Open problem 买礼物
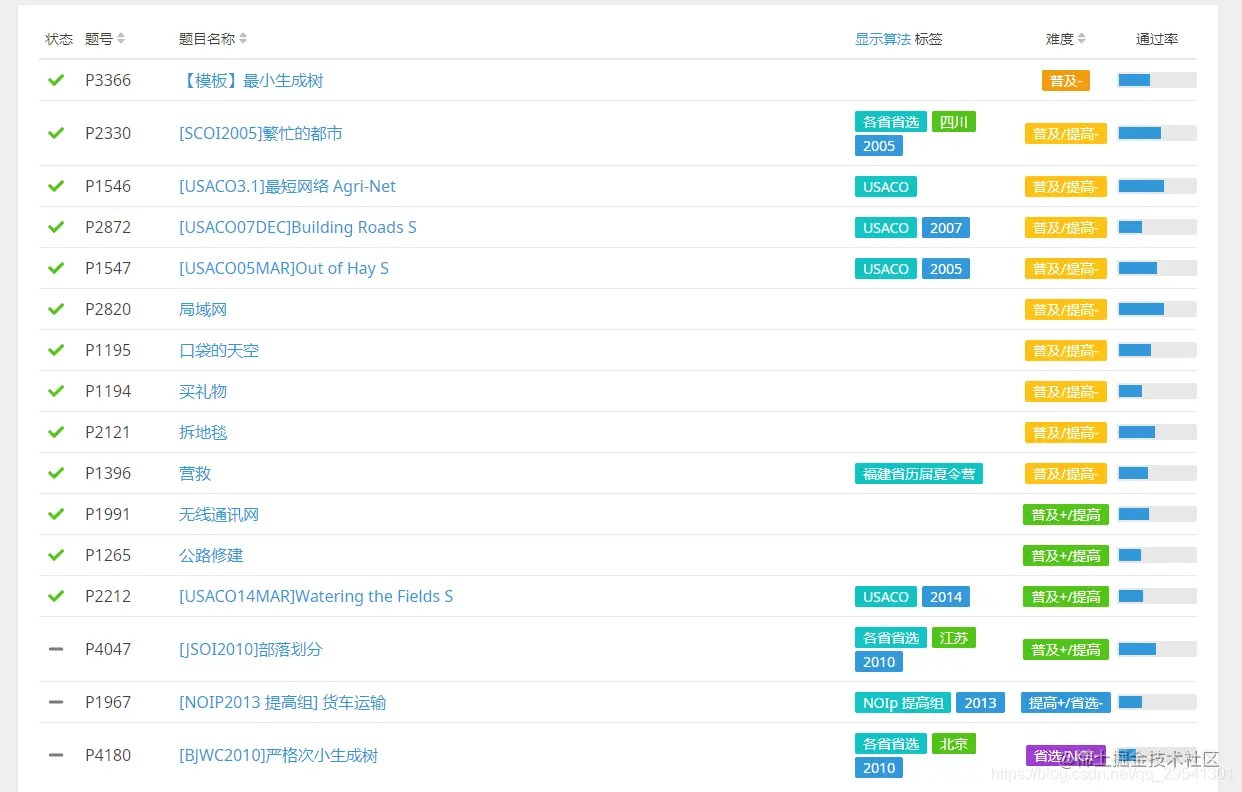Viewport: 1242px width, 792px height. [x=203, y=391]
